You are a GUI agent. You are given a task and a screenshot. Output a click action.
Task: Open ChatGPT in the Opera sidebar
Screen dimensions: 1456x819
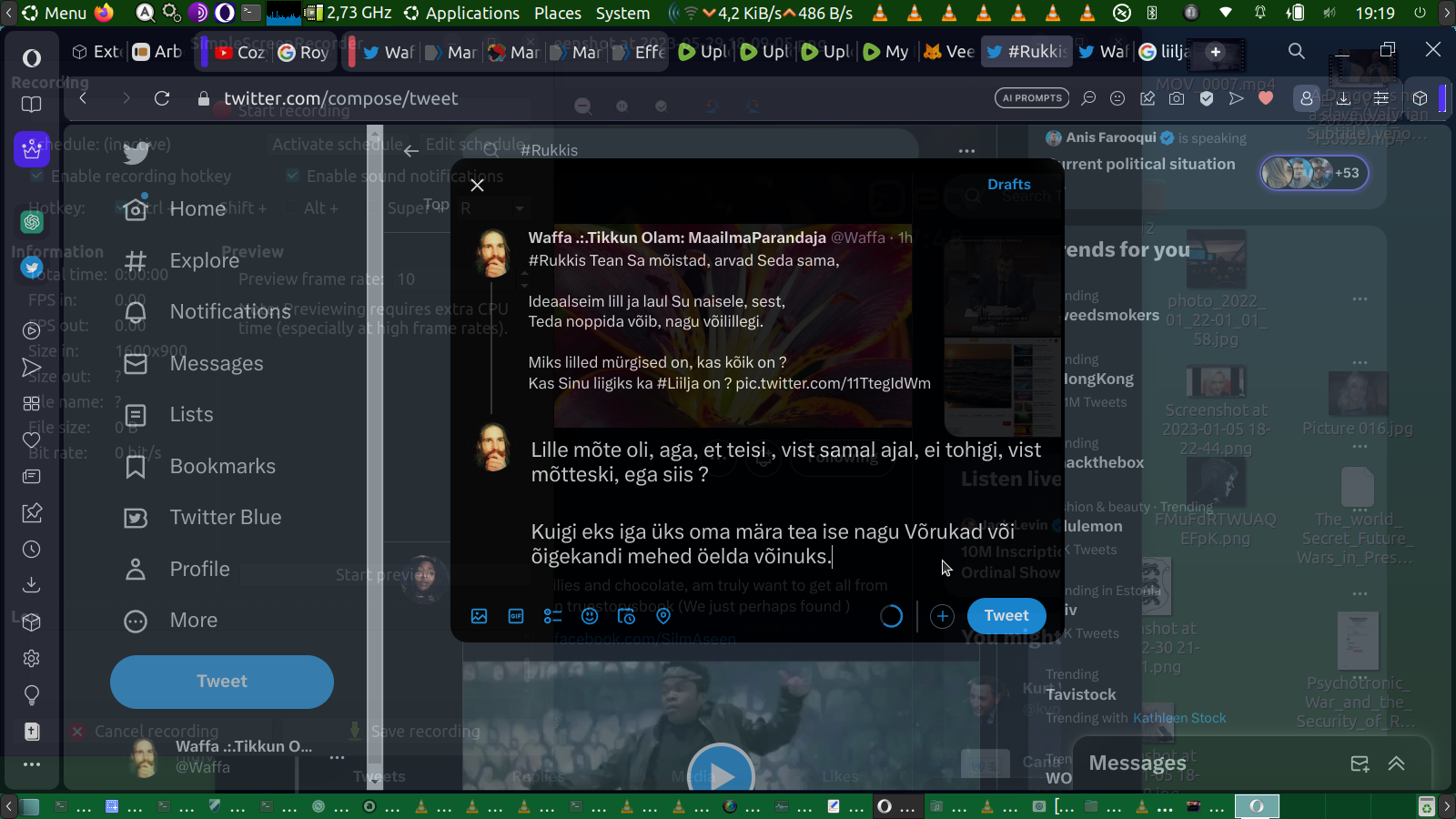[x=32, y=221]
